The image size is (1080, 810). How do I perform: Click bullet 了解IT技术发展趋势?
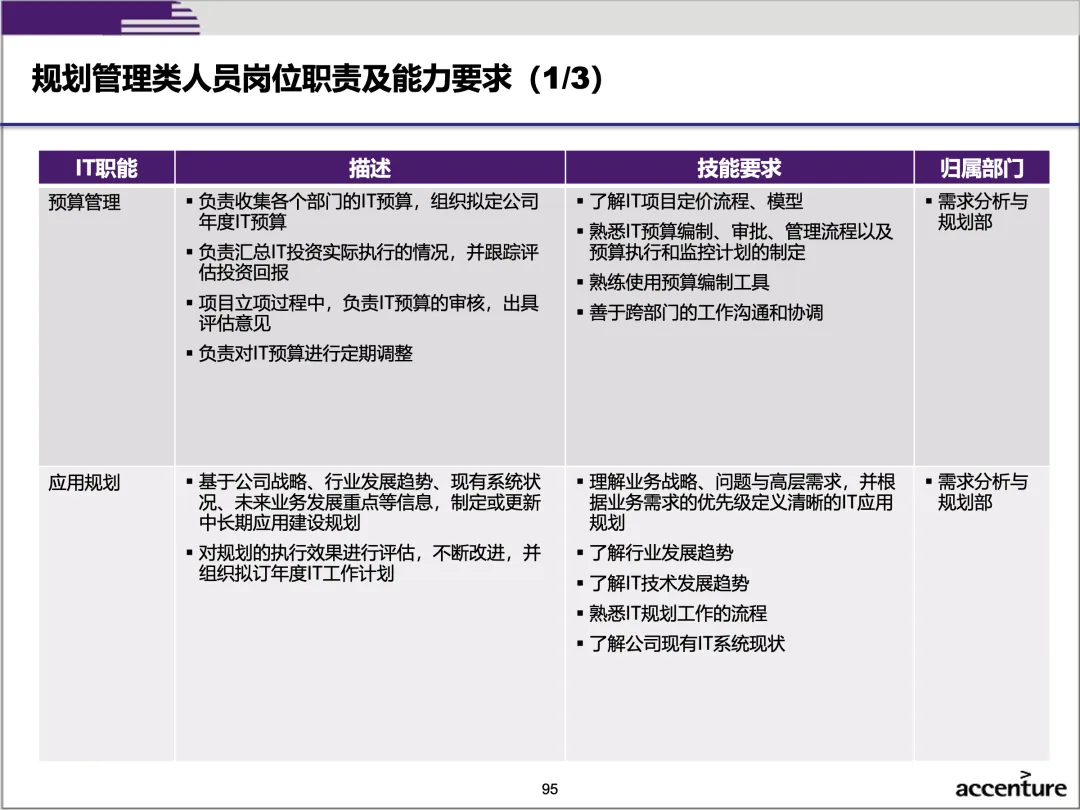(663, 583)
